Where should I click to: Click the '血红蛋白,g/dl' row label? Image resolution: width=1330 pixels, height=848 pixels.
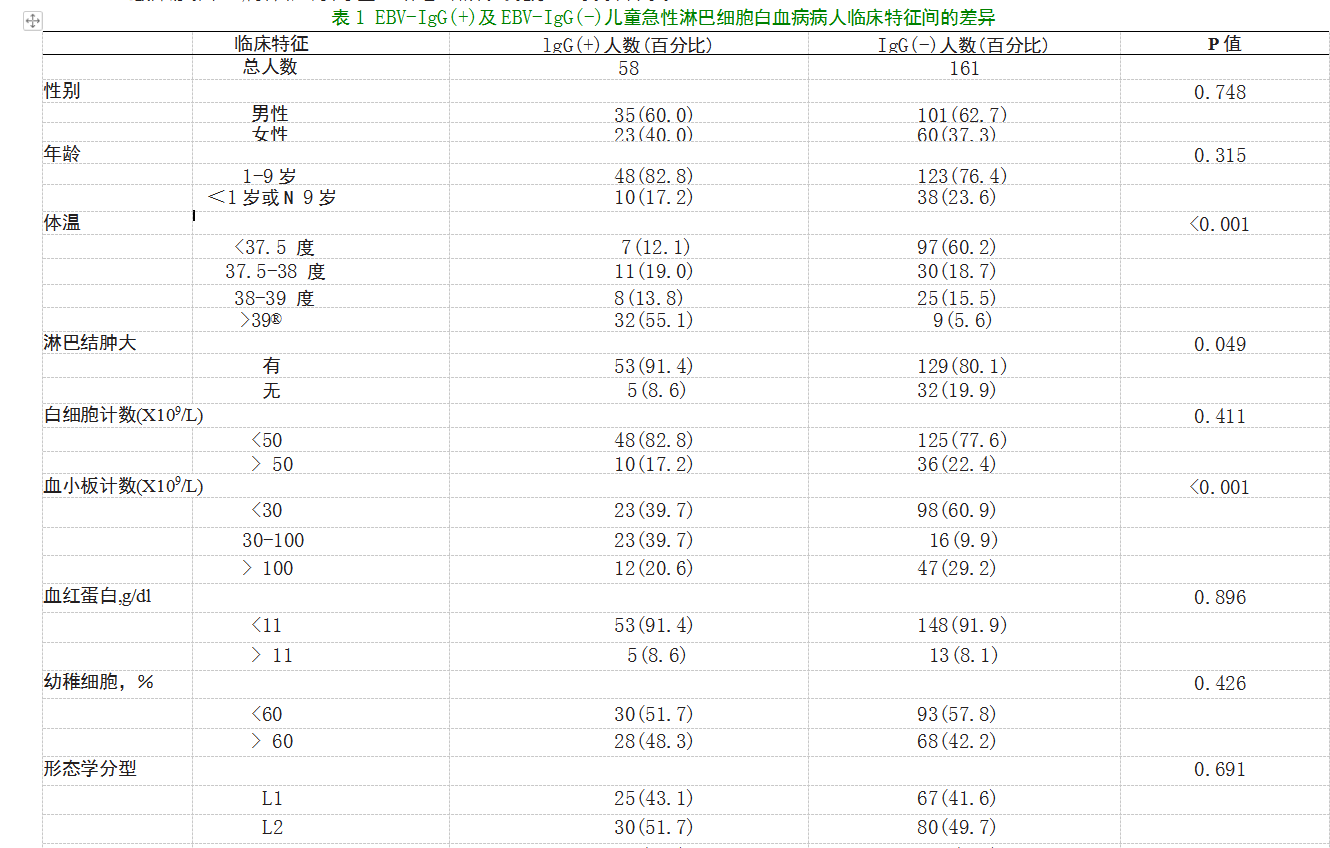coord(97,597)
